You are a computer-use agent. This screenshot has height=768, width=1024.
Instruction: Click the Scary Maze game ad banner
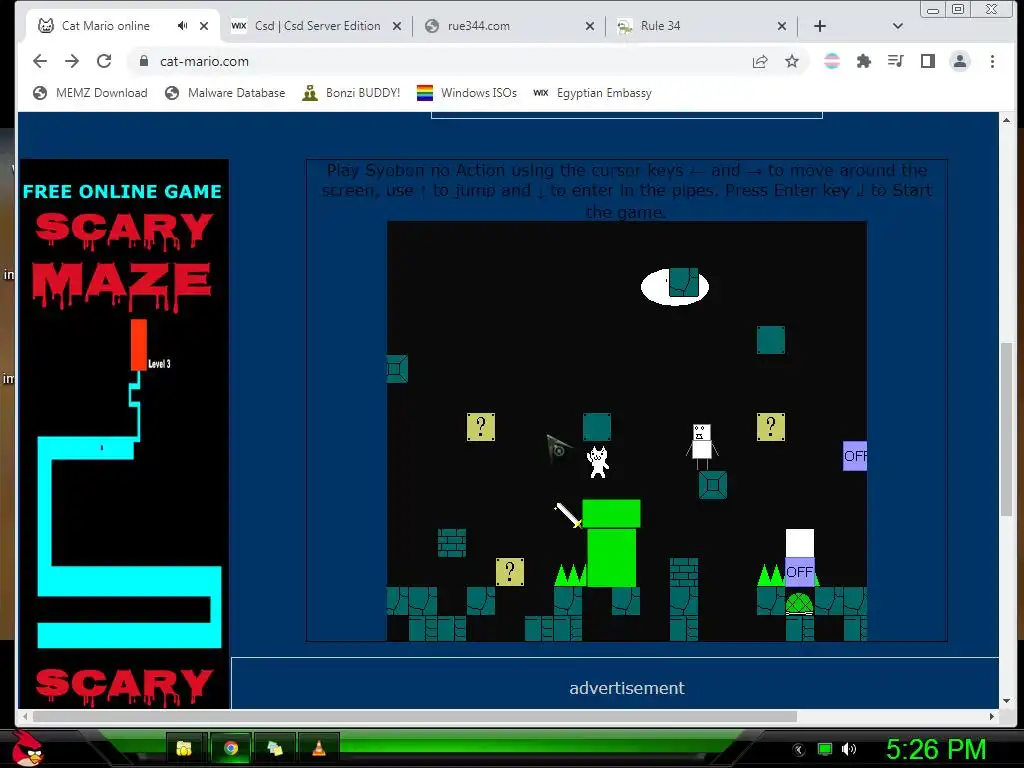point(125,434)
